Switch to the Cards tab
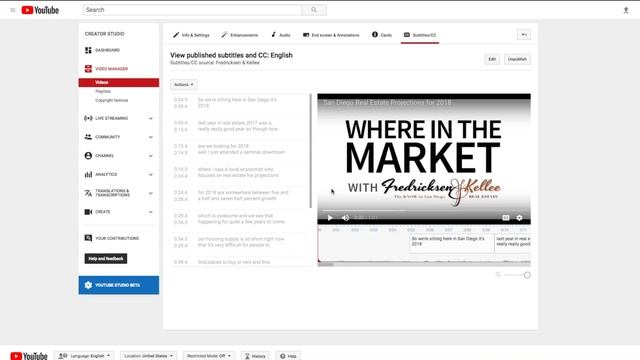The image size is (640, 360). pyautogui.click(x=382, y=35)
